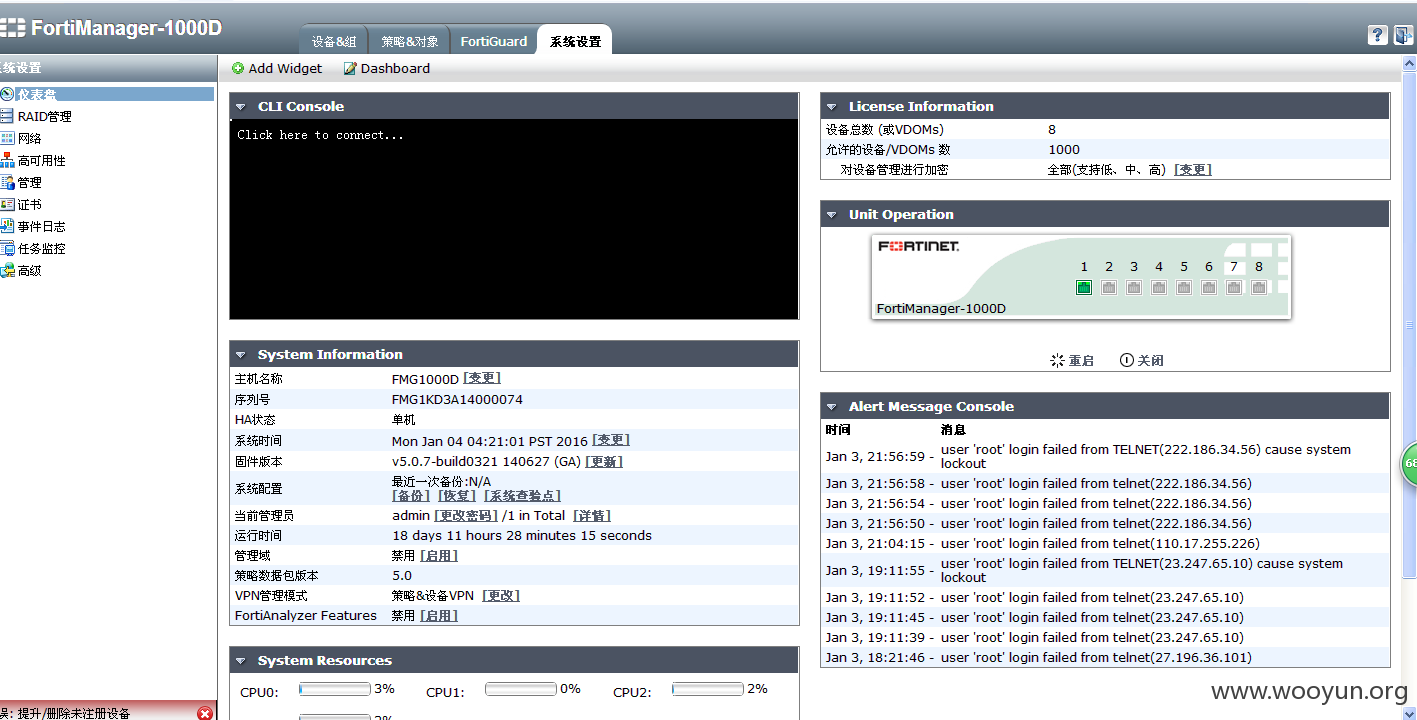This screenshot has width=1417, height=720.
Task: Click the 证书 sidebar icon
Action: click(x=7, y=204)
